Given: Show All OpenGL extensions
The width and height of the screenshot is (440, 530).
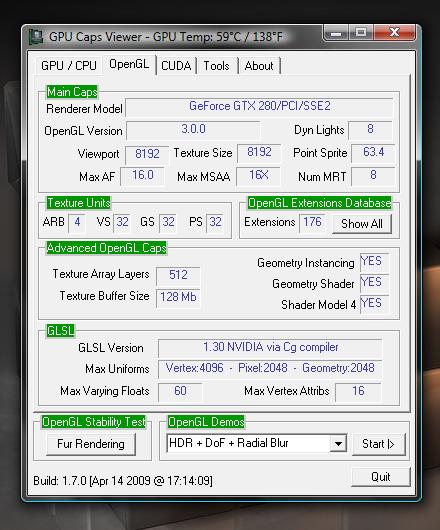Looking at the screenshot, I should click(x=362, y=224).
